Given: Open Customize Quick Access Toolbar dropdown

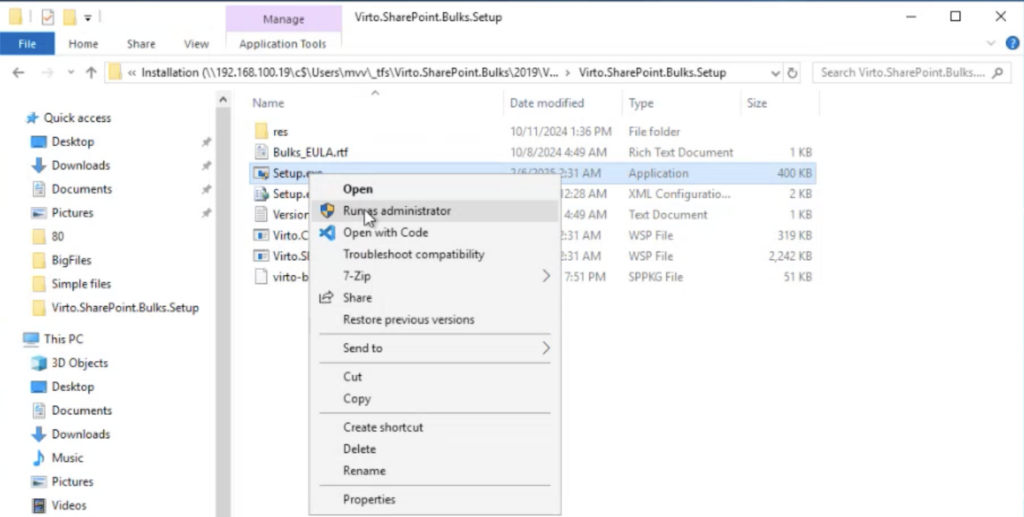Looking at the screenshot, I should pos(88,18).
